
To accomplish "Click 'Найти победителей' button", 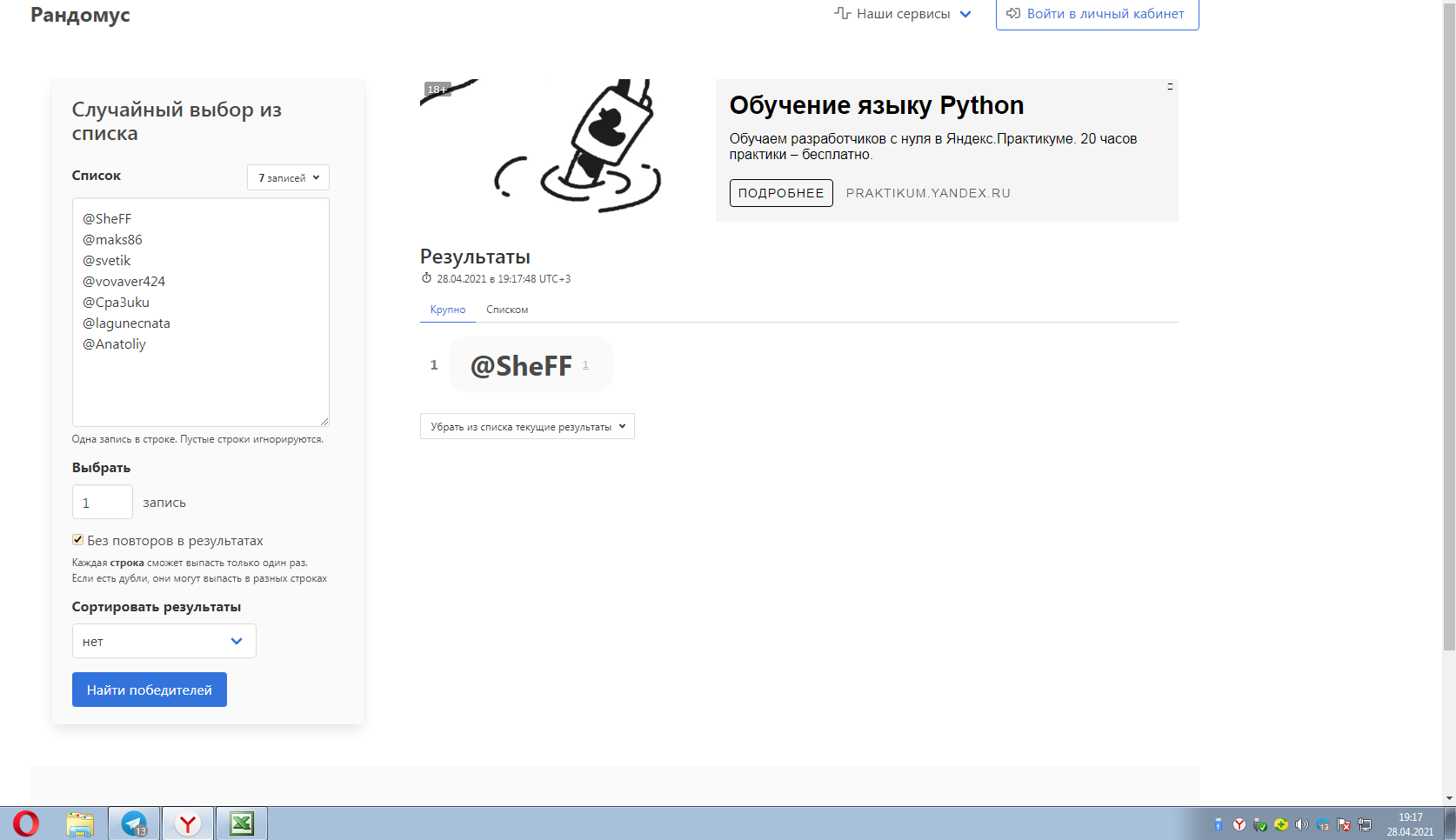I will pos(149,690).
